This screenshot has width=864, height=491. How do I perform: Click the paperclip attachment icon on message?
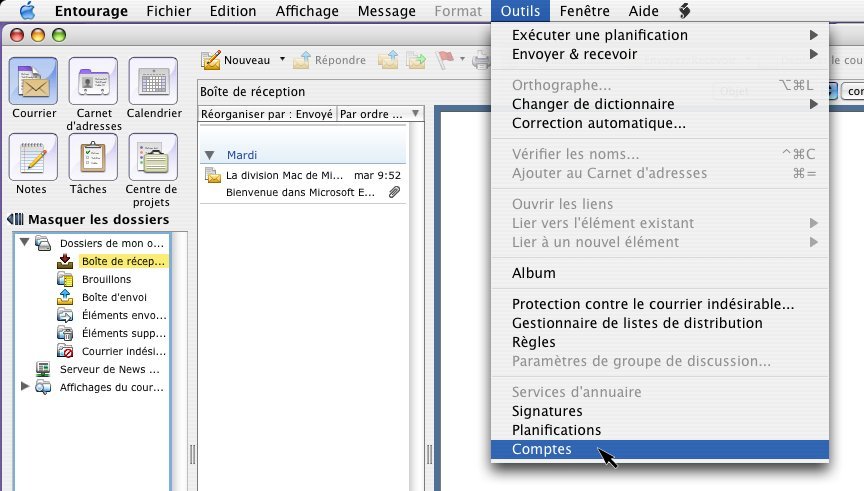(395, 192)
